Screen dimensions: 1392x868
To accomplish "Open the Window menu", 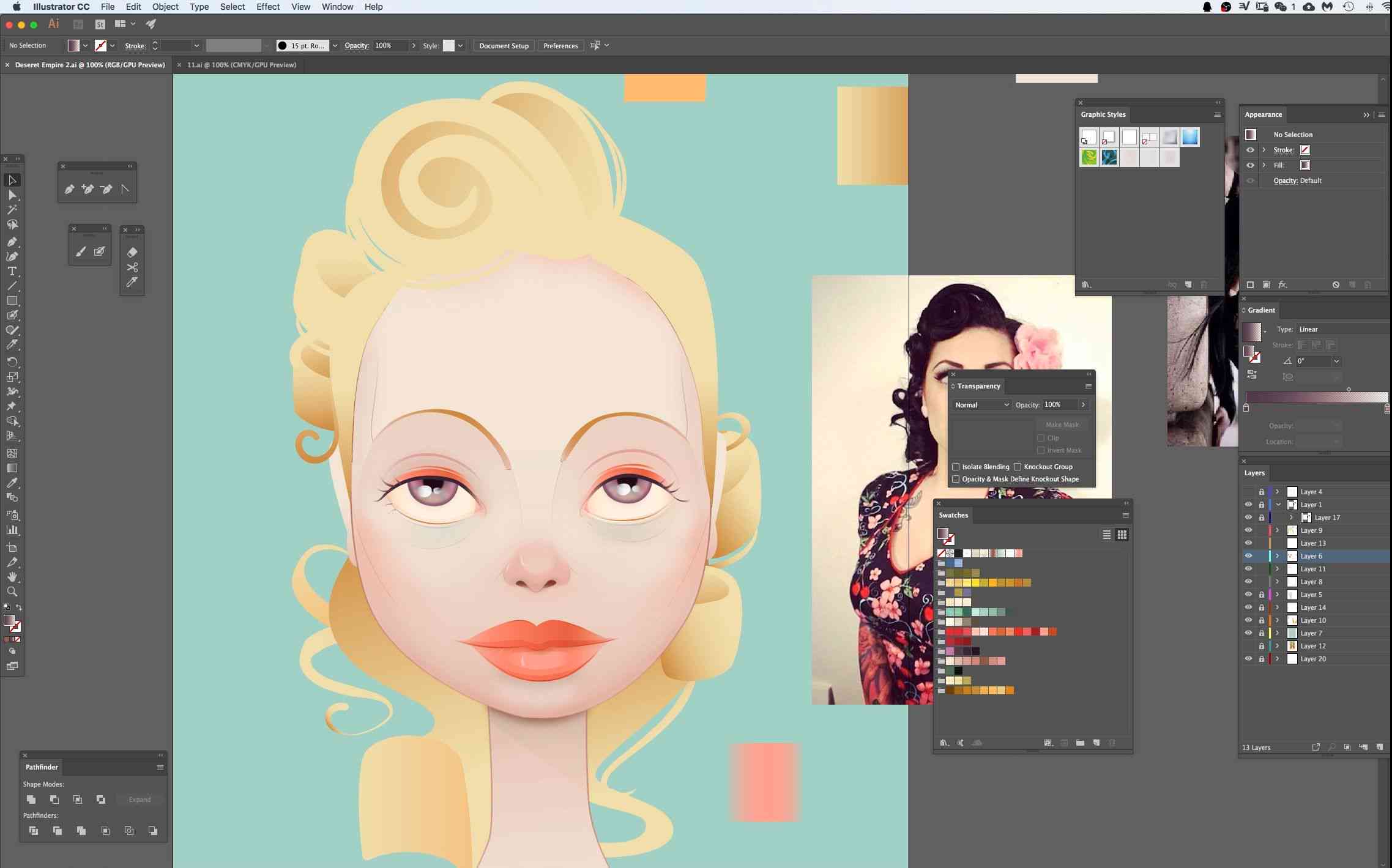I will click(337, 7).
